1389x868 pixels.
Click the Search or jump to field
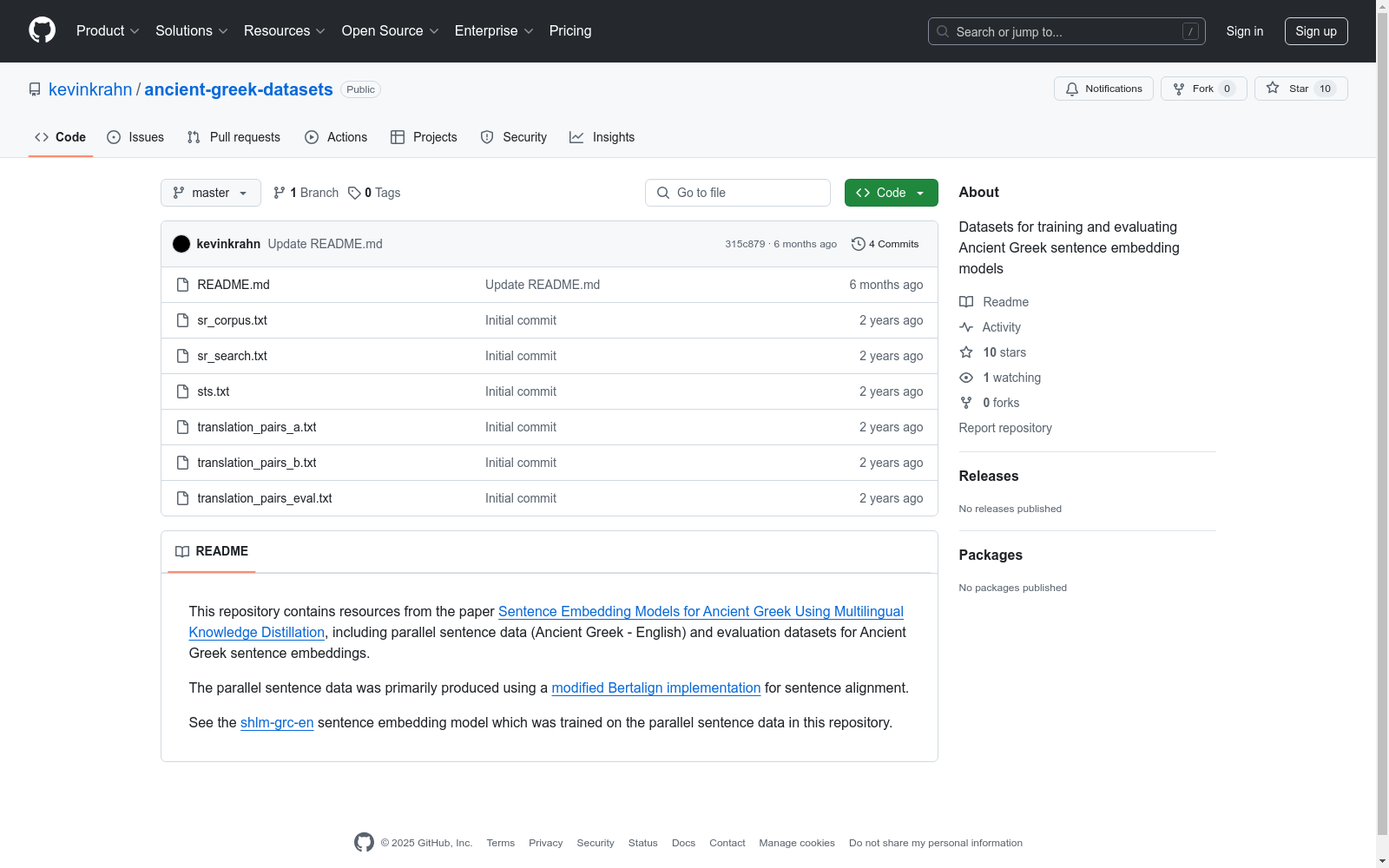[1067, 31]
